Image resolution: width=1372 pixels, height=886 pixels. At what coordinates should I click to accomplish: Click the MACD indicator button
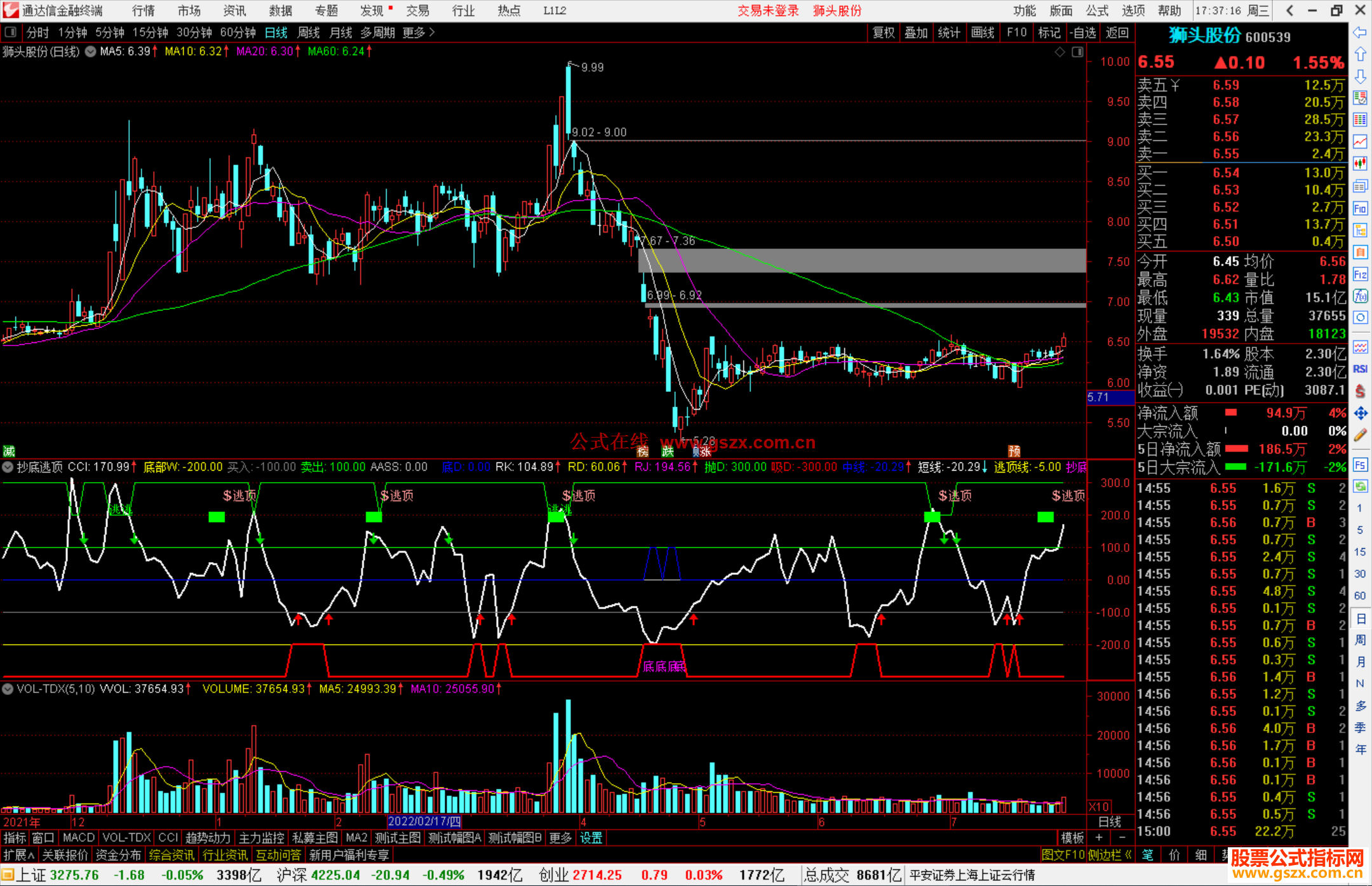point(79,838)
